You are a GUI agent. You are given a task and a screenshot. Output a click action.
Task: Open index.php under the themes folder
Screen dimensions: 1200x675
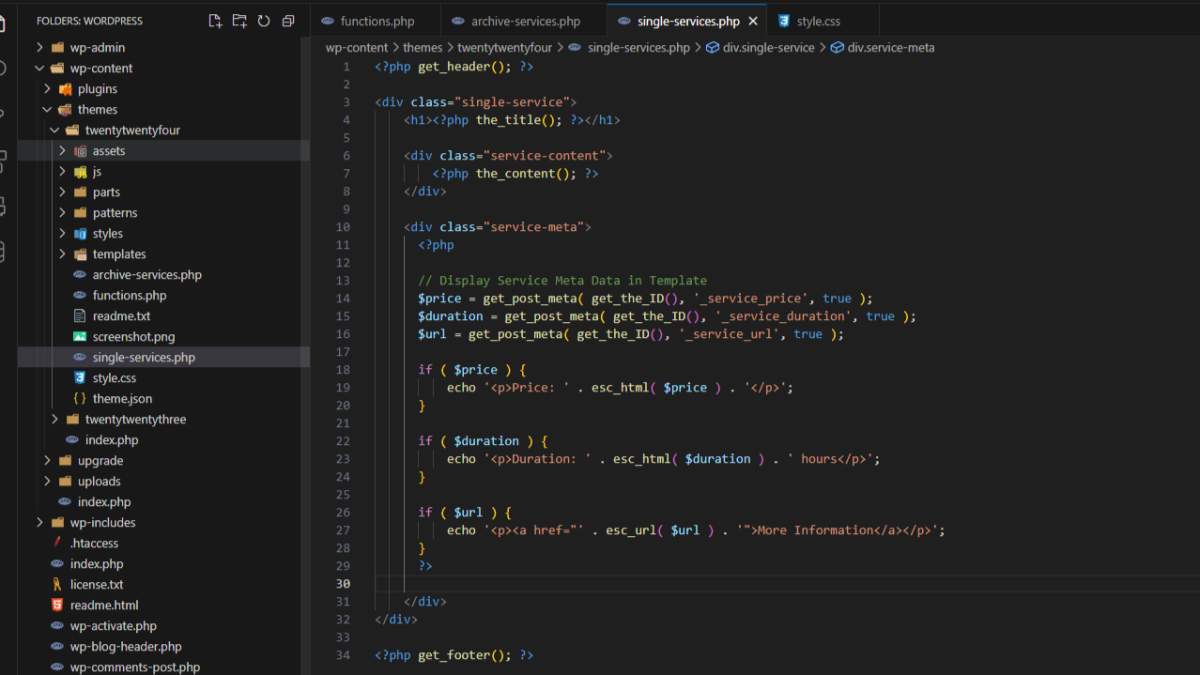[112, 440]
